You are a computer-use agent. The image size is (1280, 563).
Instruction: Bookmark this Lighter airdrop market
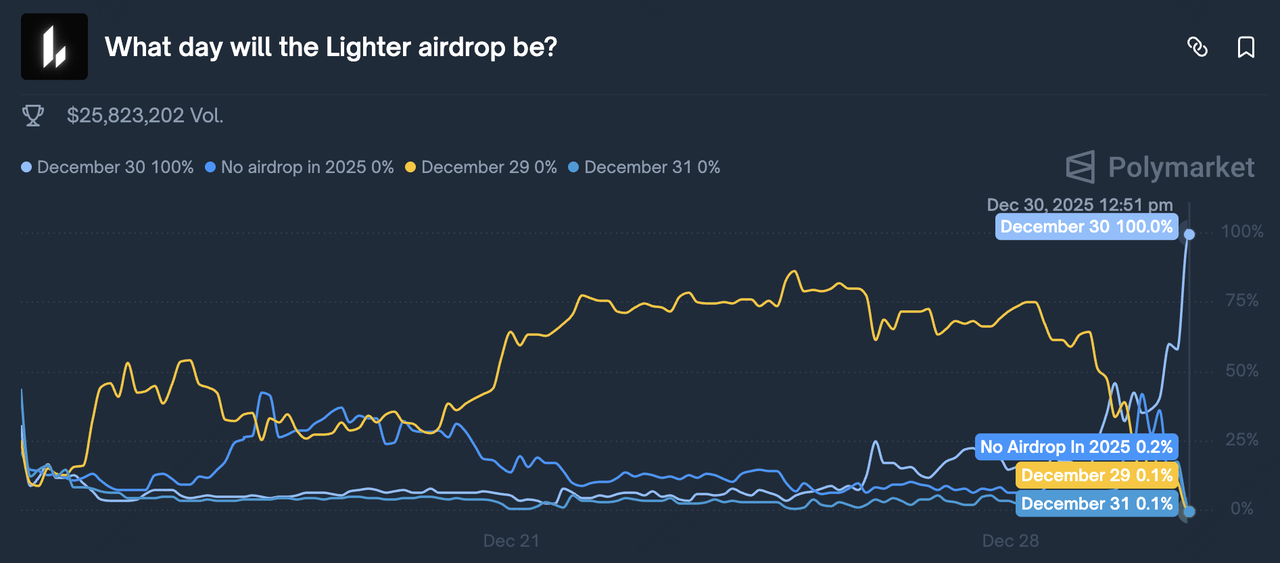(1246, 47)
